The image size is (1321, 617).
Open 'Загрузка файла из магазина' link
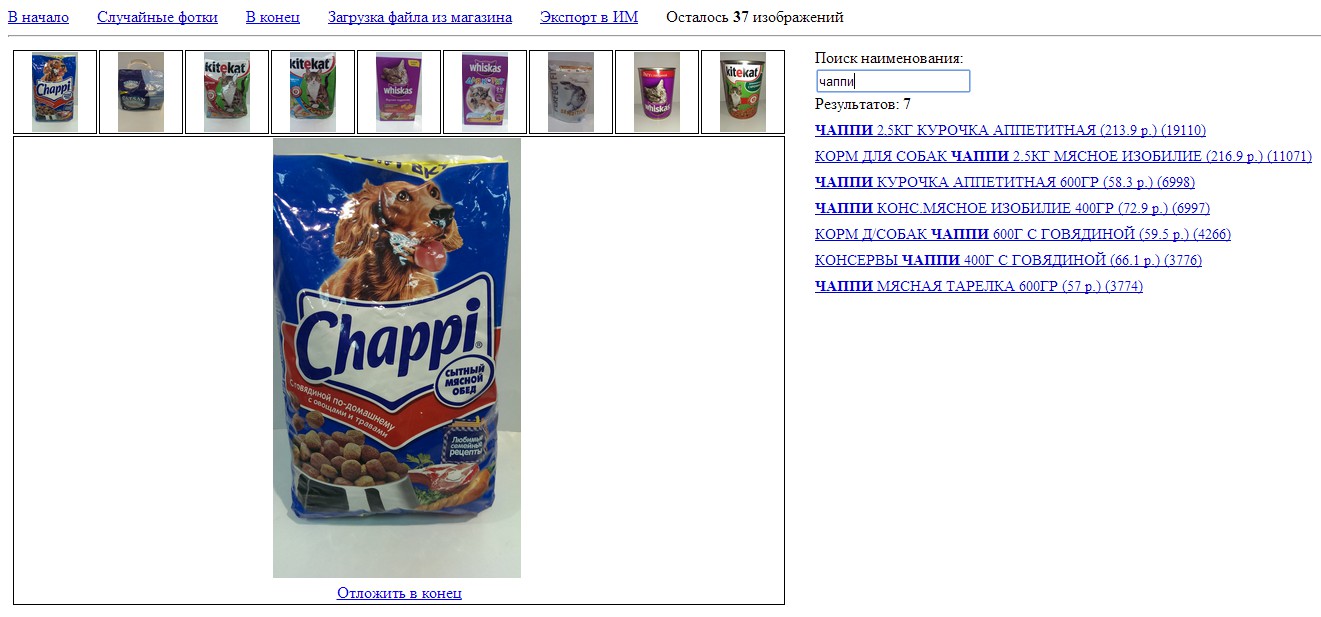point(420,17)
